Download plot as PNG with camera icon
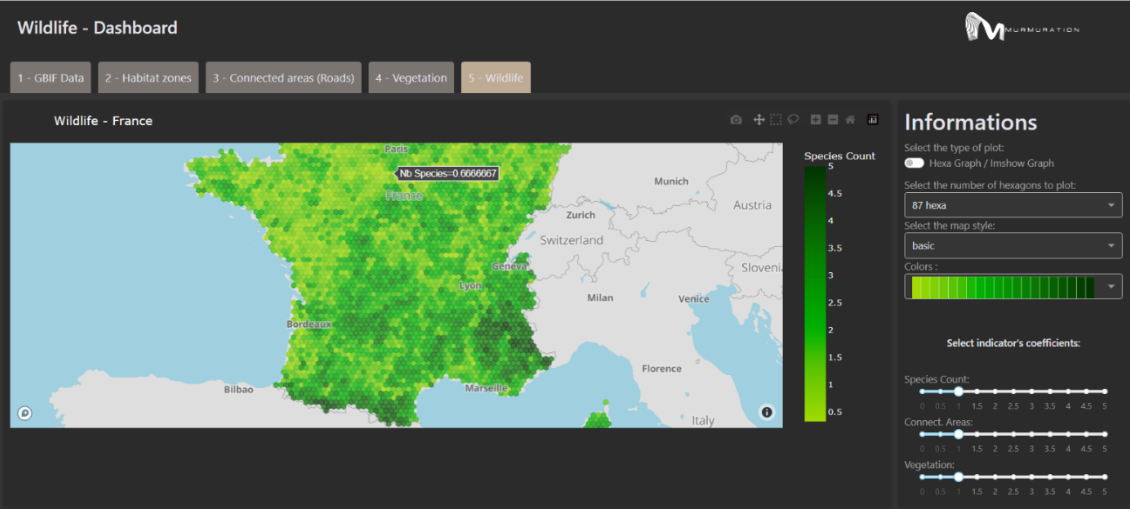1130x509 pixels. point(736,120)
